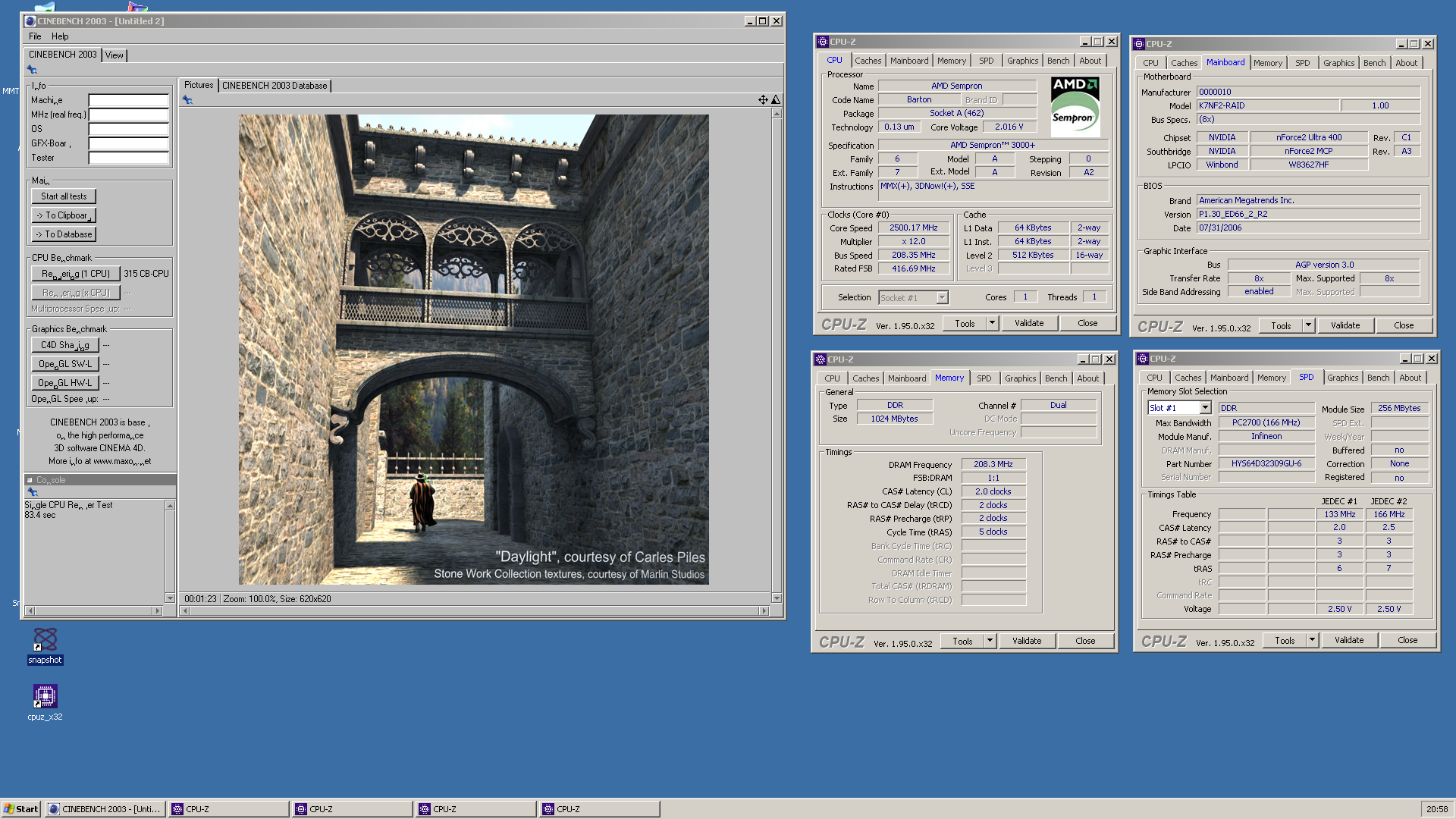Click Tools button in the CPU-Z Memory window

(x=962, y=641)
